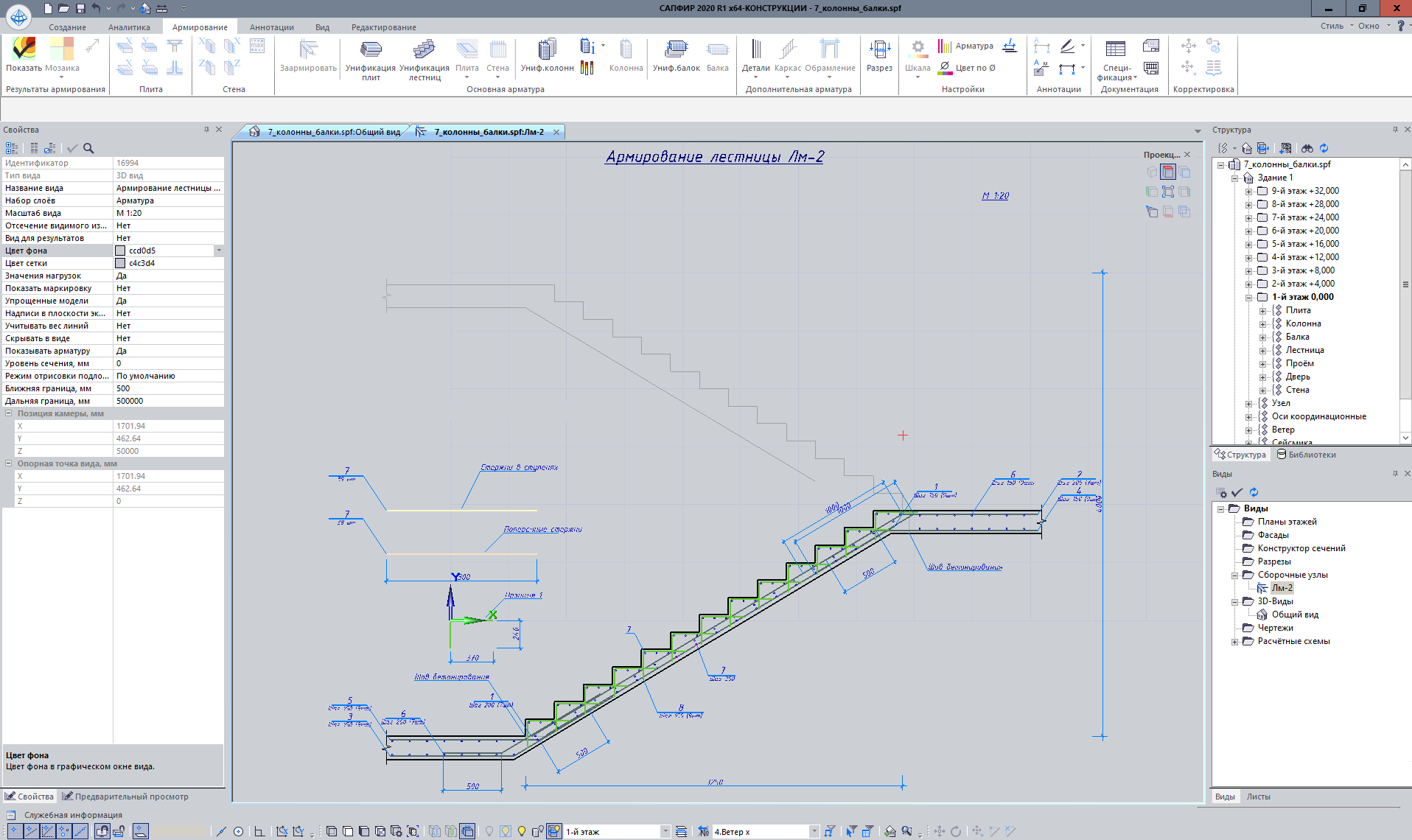
Task: Collapse the 1-й этаж tree node
Action: click(x=1249, y=298)
